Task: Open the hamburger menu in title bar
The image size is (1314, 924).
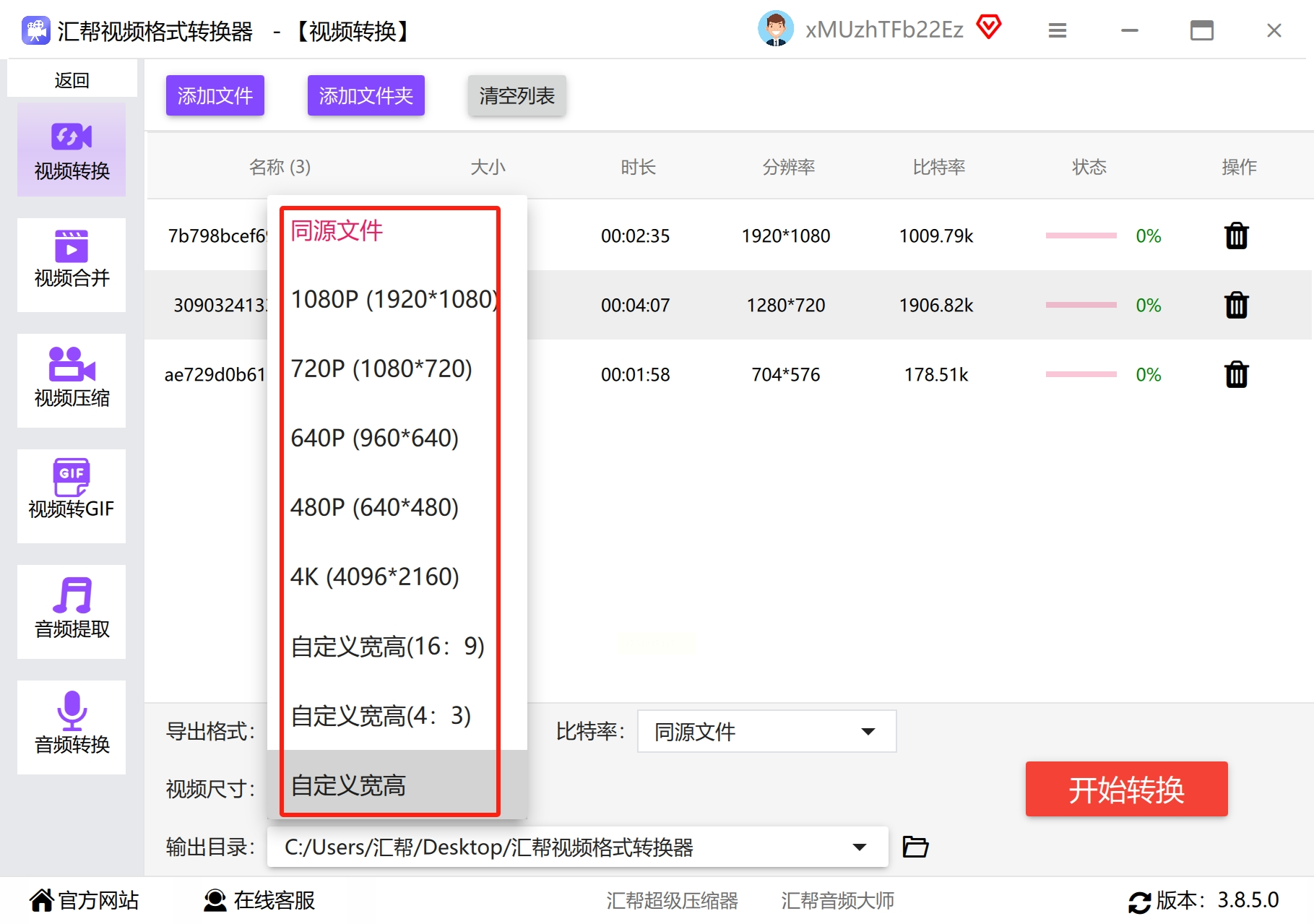Action: point(1058,30)
